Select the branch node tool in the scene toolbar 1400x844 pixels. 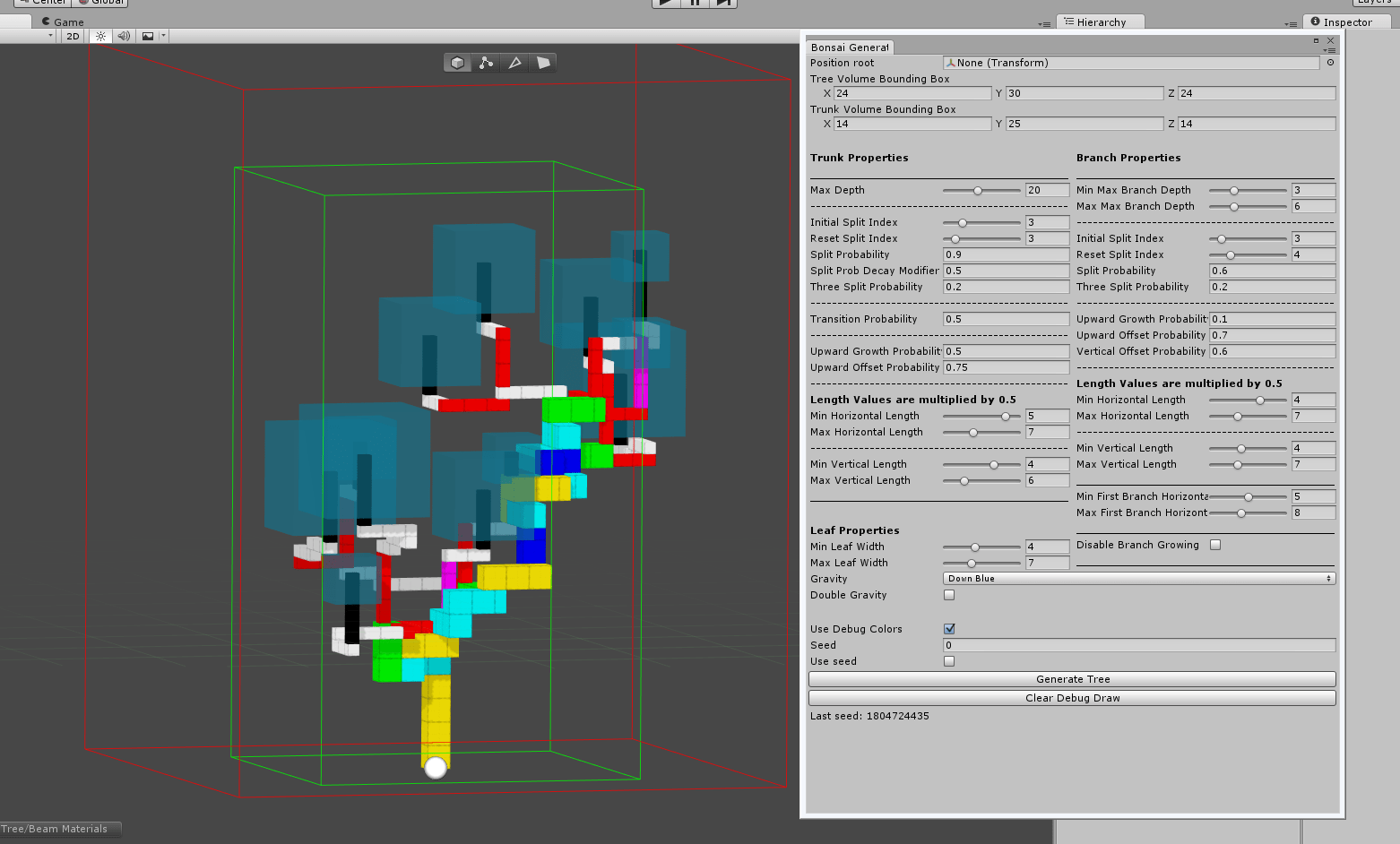486,63
